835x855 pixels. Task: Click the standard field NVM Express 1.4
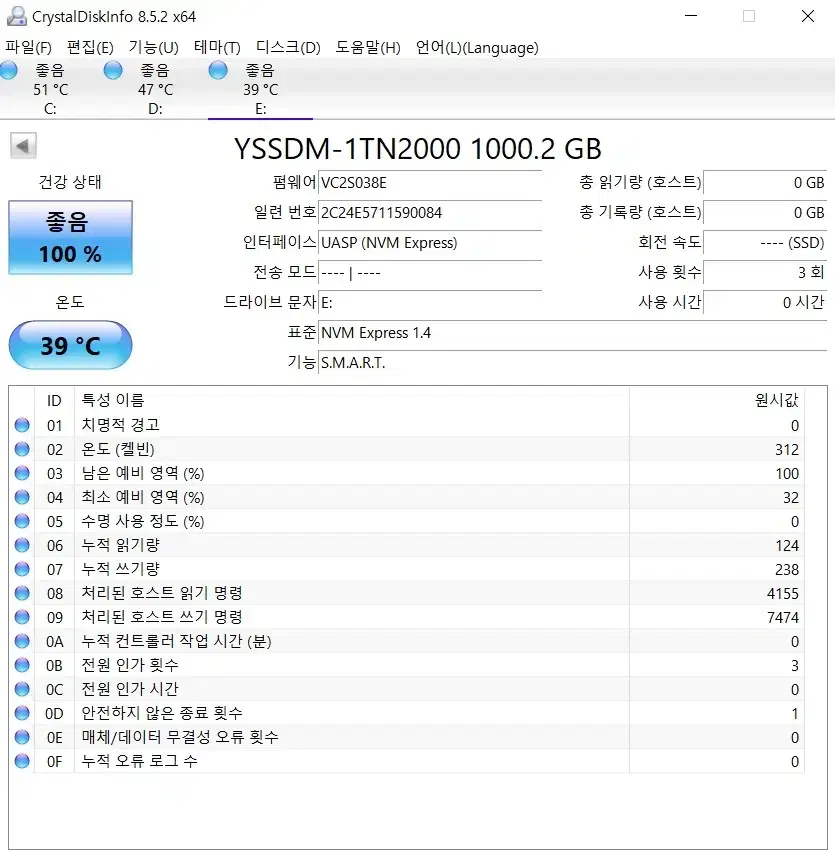point(573,333)
